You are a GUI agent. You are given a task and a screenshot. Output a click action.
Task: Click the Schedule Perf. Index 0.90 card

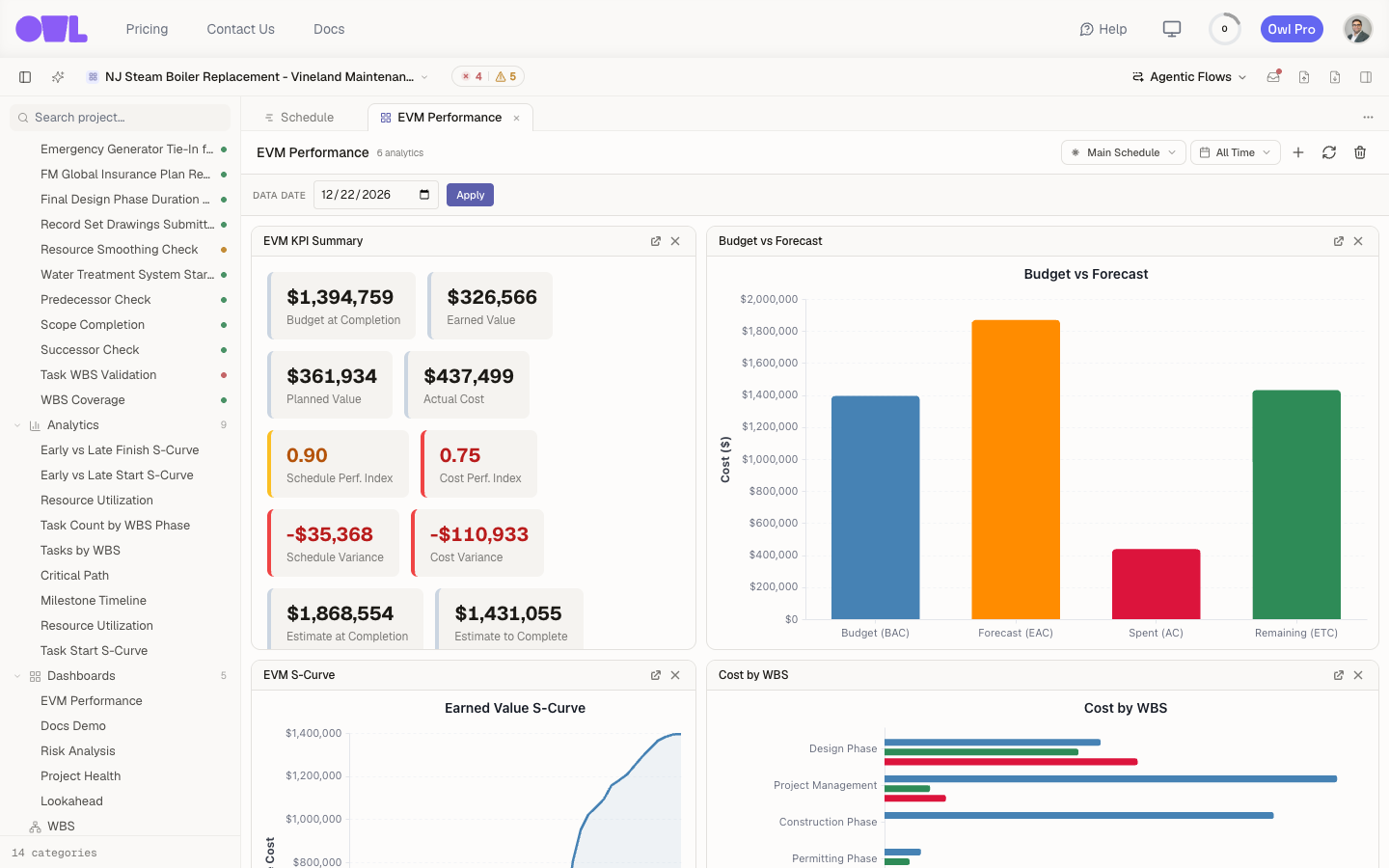point(339,464)
